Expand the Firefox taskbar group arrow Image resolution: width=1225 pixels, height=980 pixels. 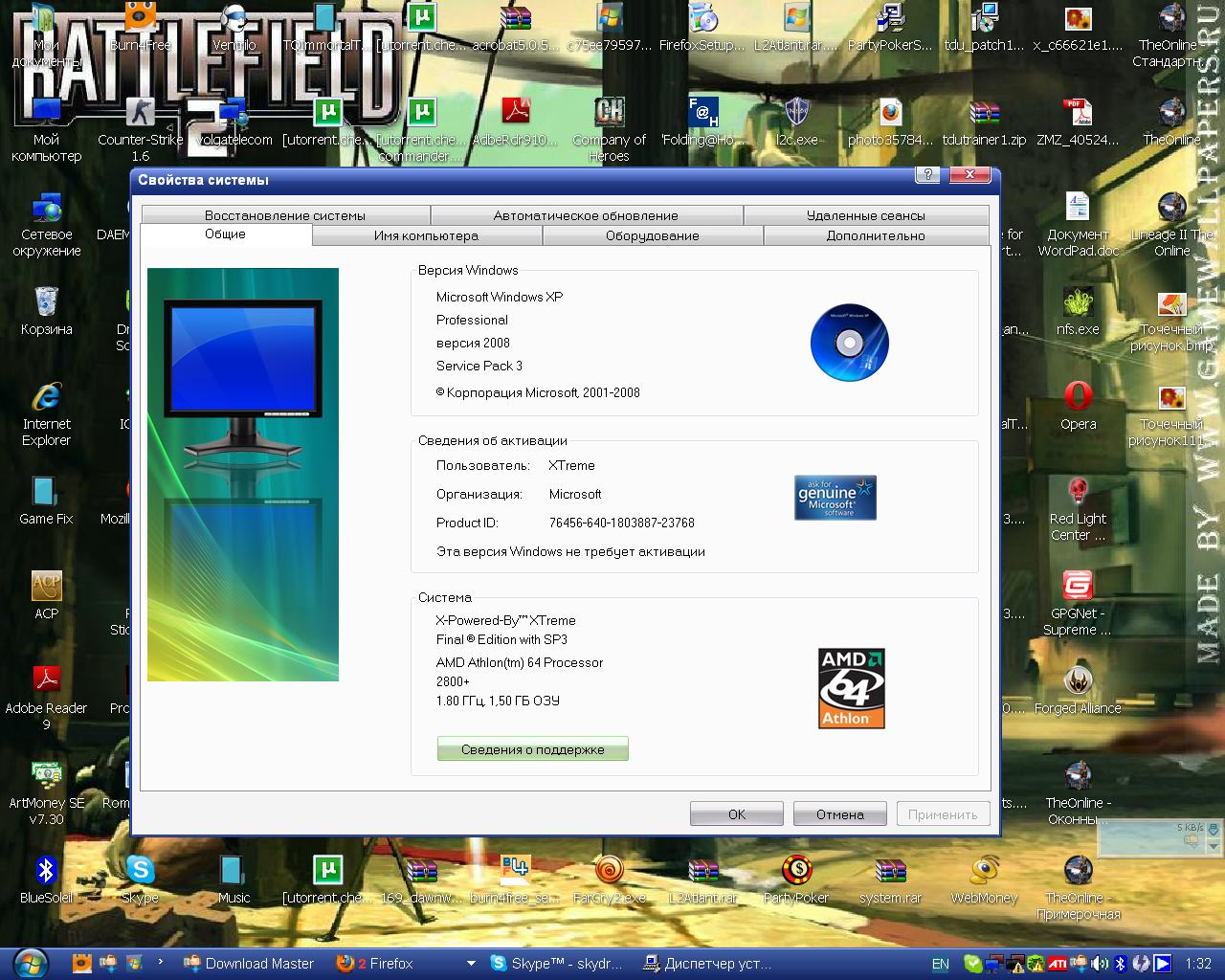(471, 964)
